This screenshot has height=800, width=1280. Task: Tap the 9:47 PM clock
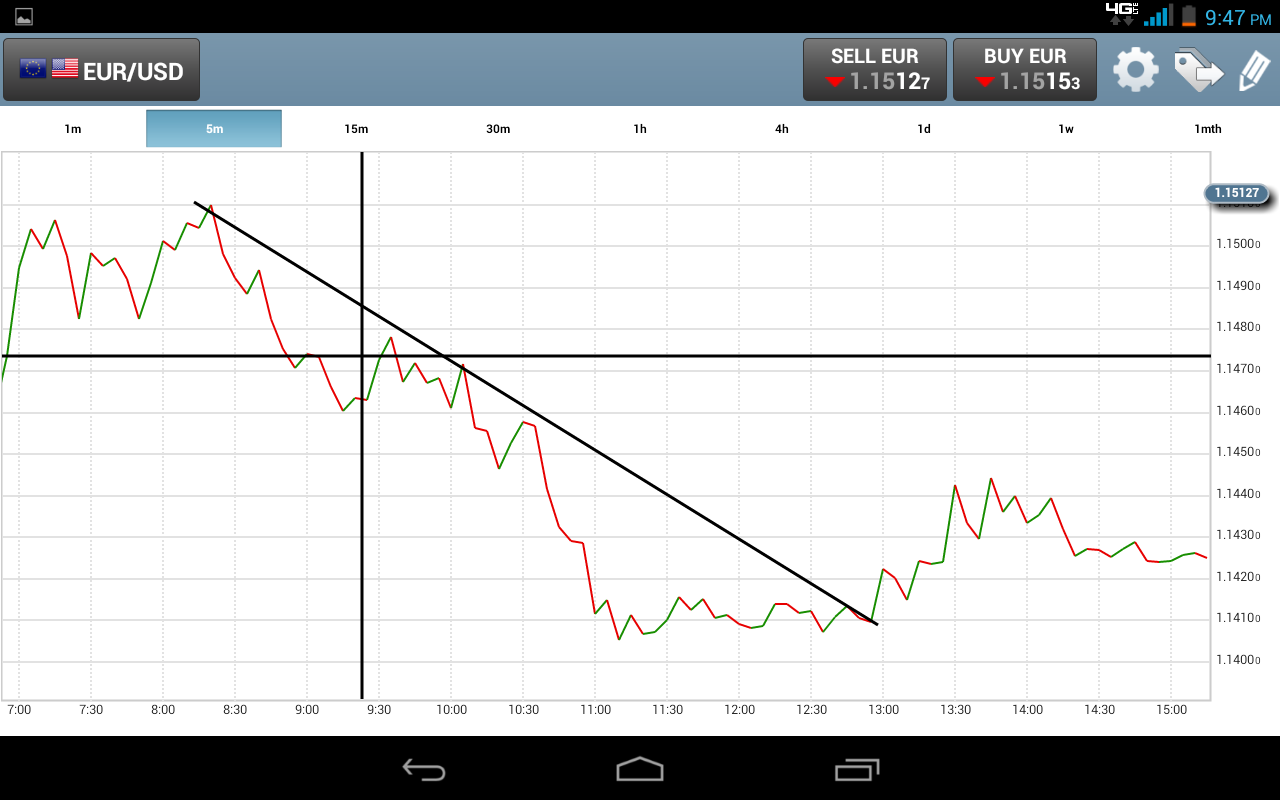coord(1238,17)
